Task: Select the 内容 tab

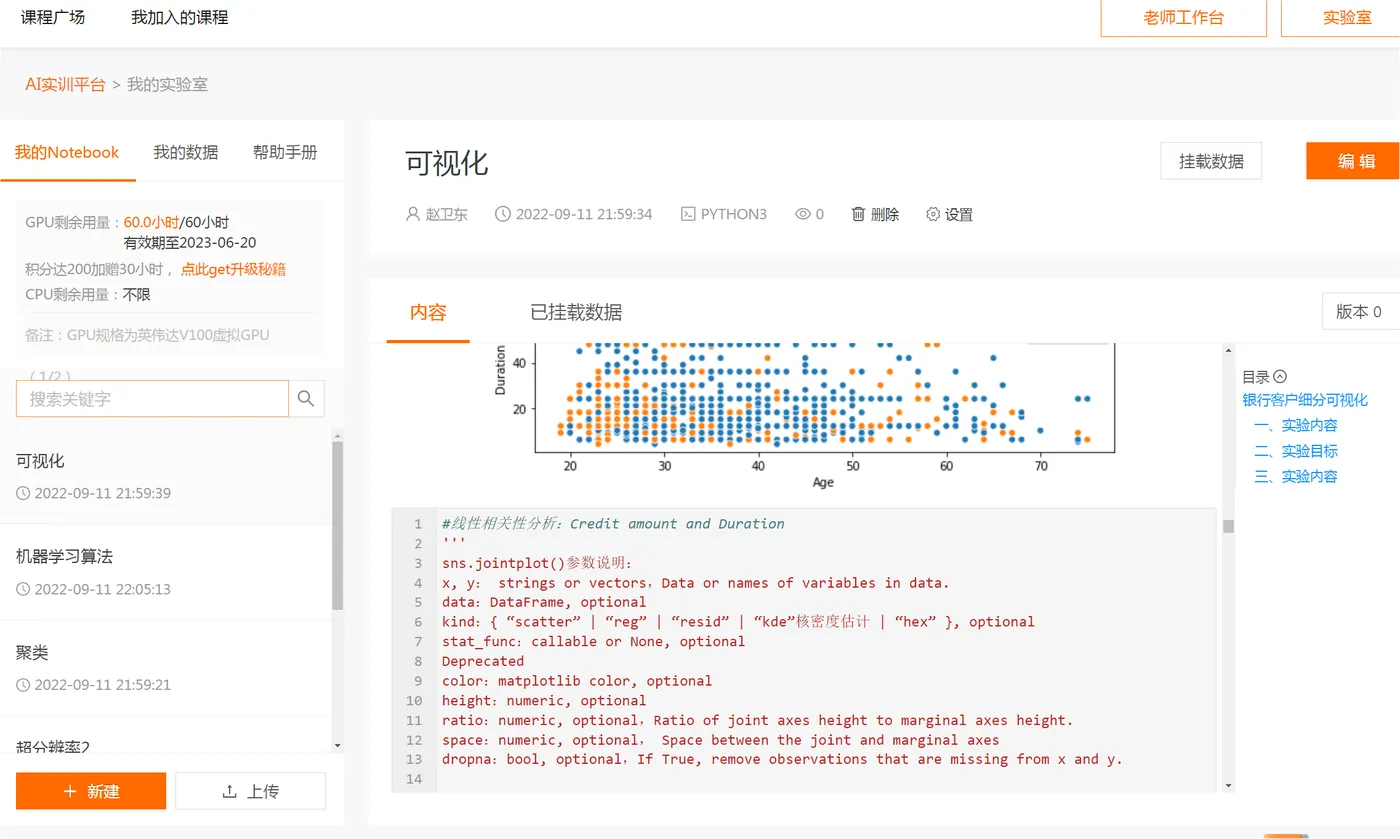Action: [428, 312]
